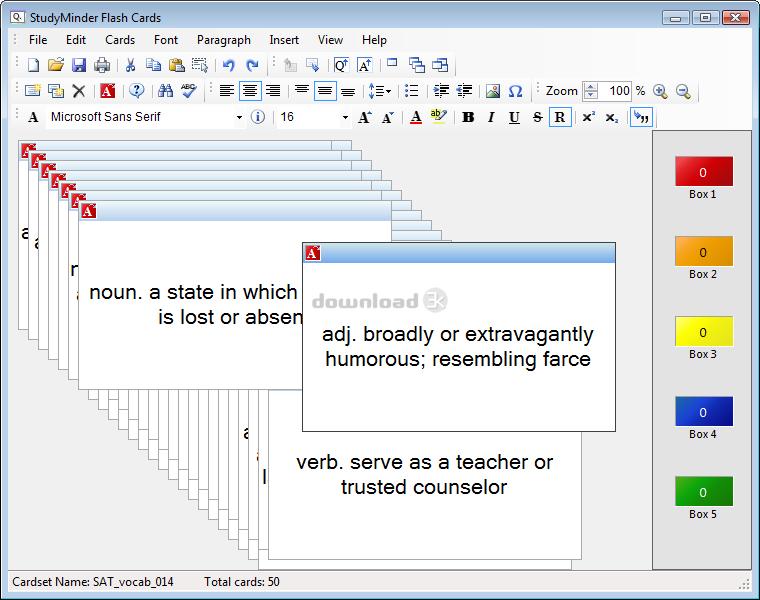Increase paragraph indent

click(x=441, y=91)
